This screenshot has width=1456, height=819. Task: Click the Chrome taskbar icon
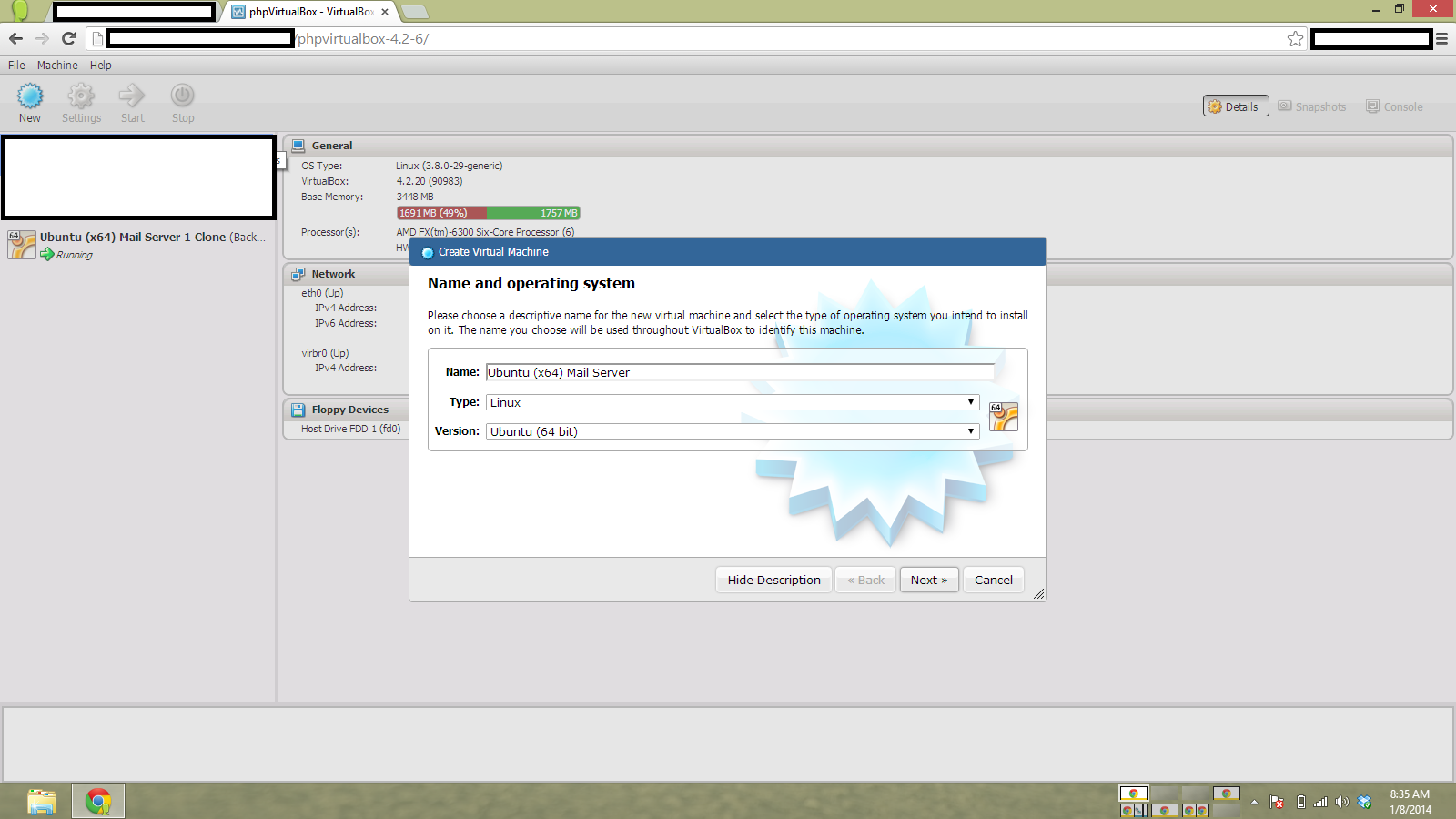tap(98, 802)
